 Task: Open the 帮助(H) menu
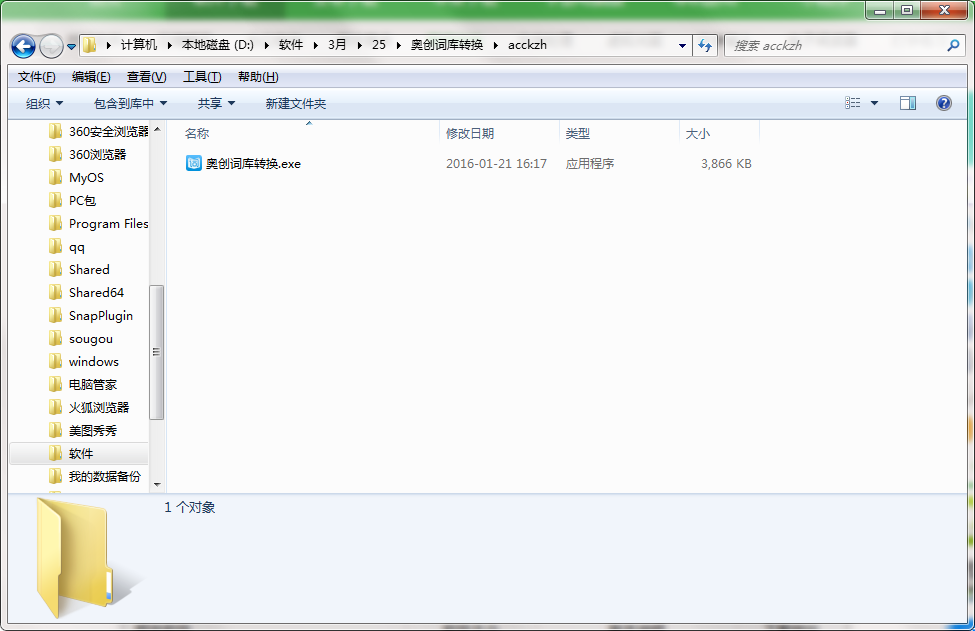point(258,77)
